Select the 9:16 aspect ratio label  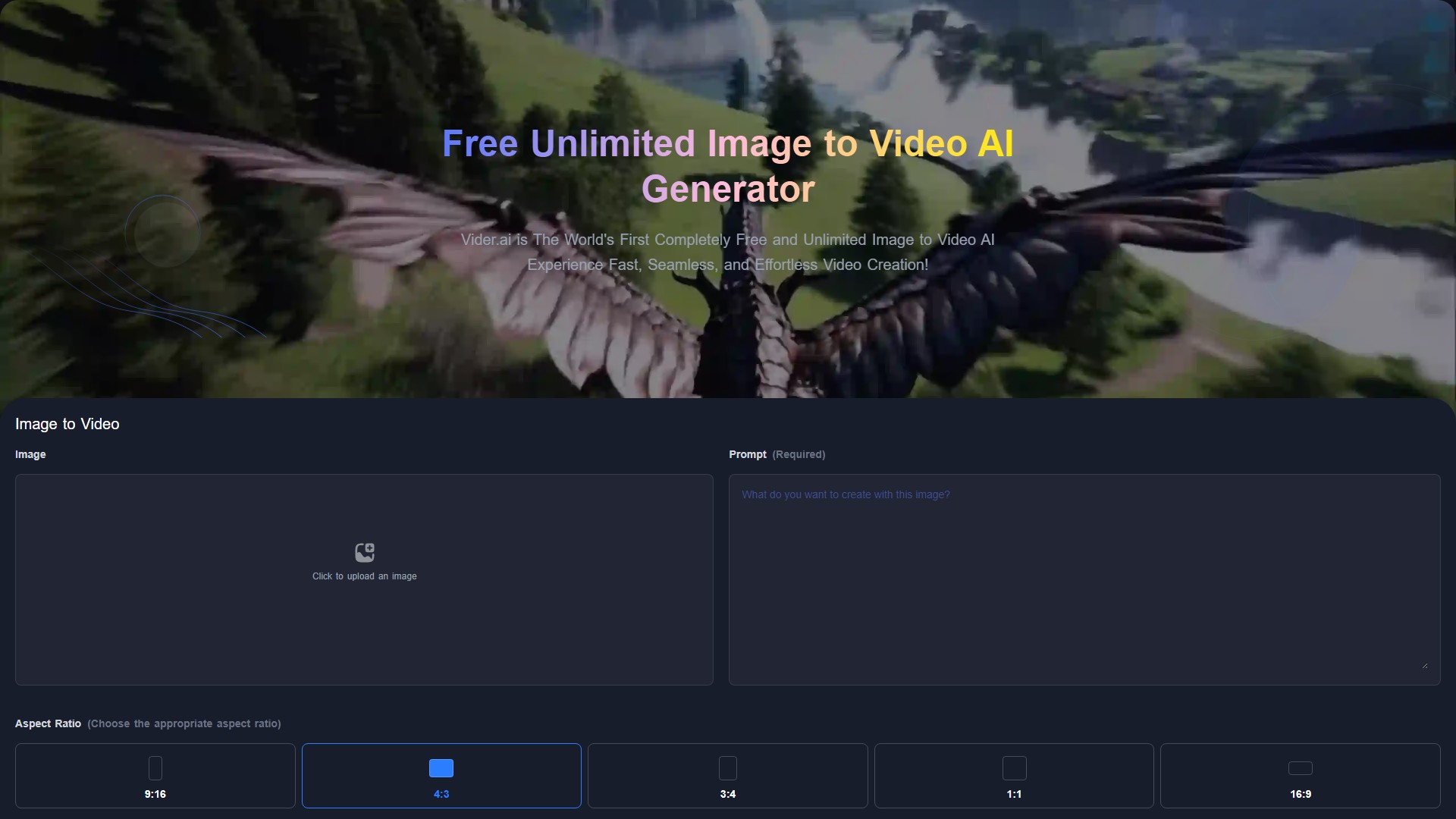(x=155, y=794)
